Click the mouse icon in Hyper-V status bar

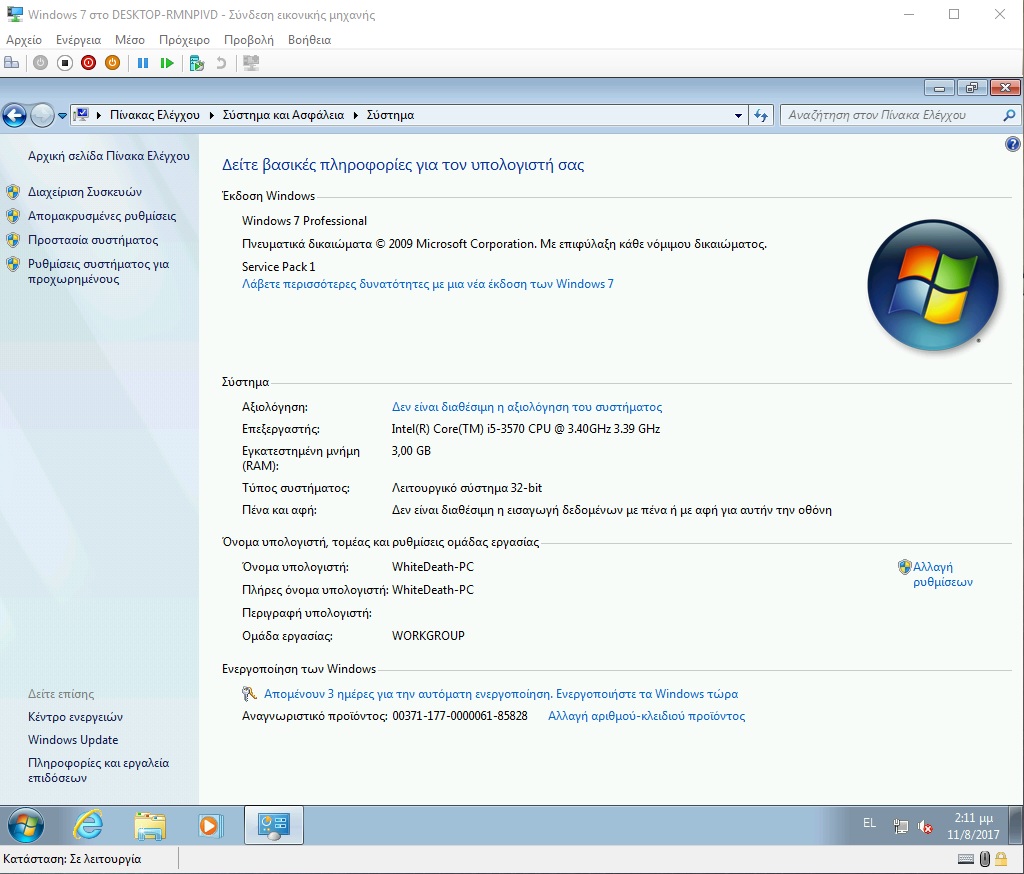[x=985, y=859]
